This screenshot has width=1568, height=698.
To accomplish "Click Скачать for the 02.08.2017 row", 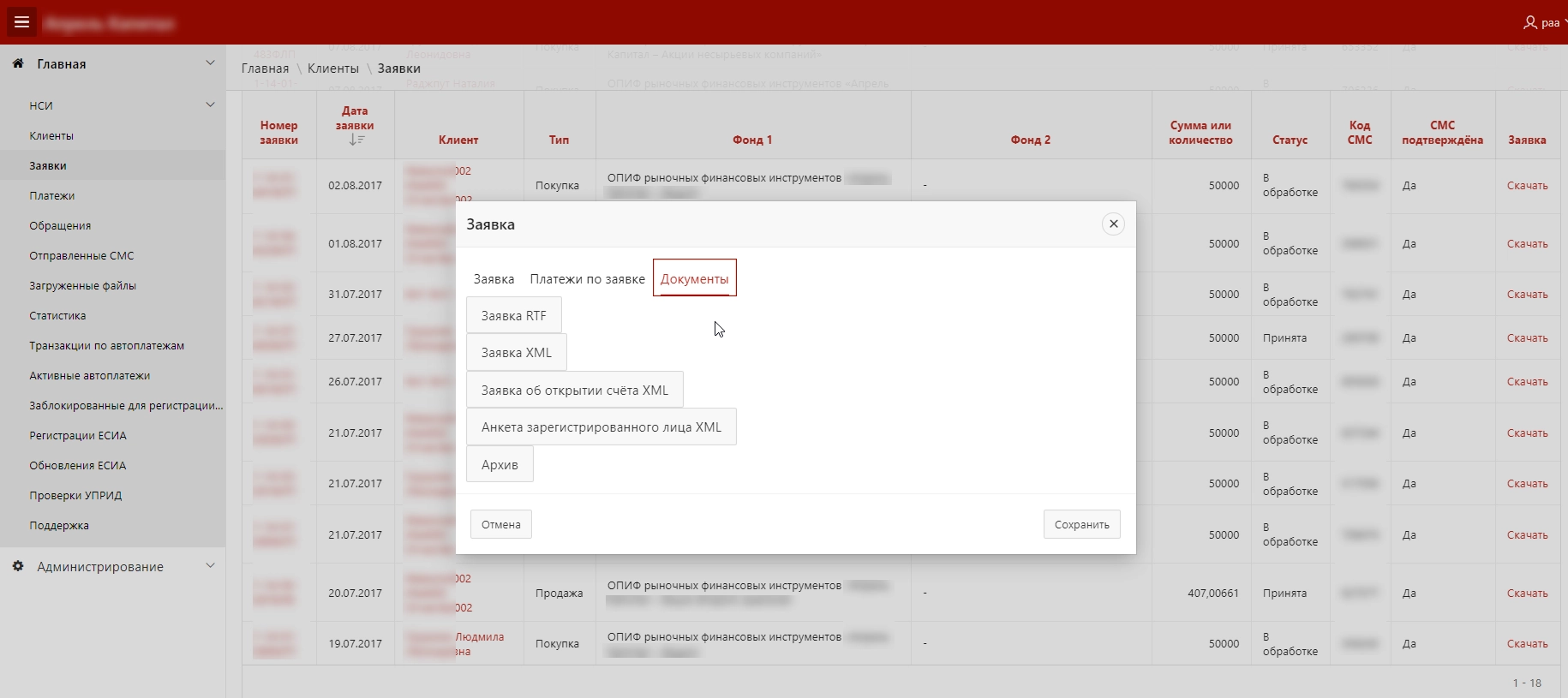I will [1527, 185].
